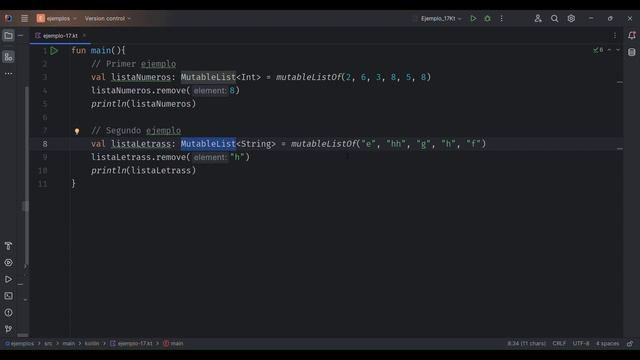Change the UTF-8 file encoding
The width and height of the screenshot is (640, 360).
point(581,344)
